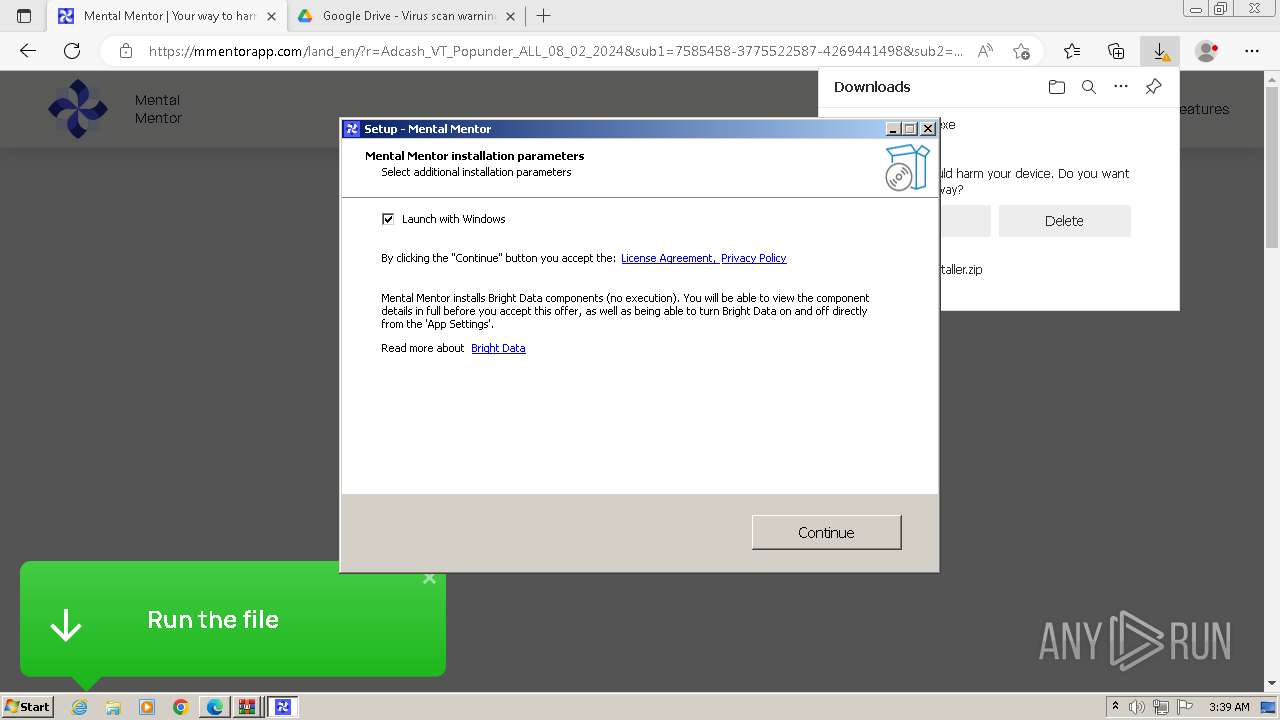View site information lock icon
The height and width of the screenshot is (720, 1280).
(x=125, y=51)
